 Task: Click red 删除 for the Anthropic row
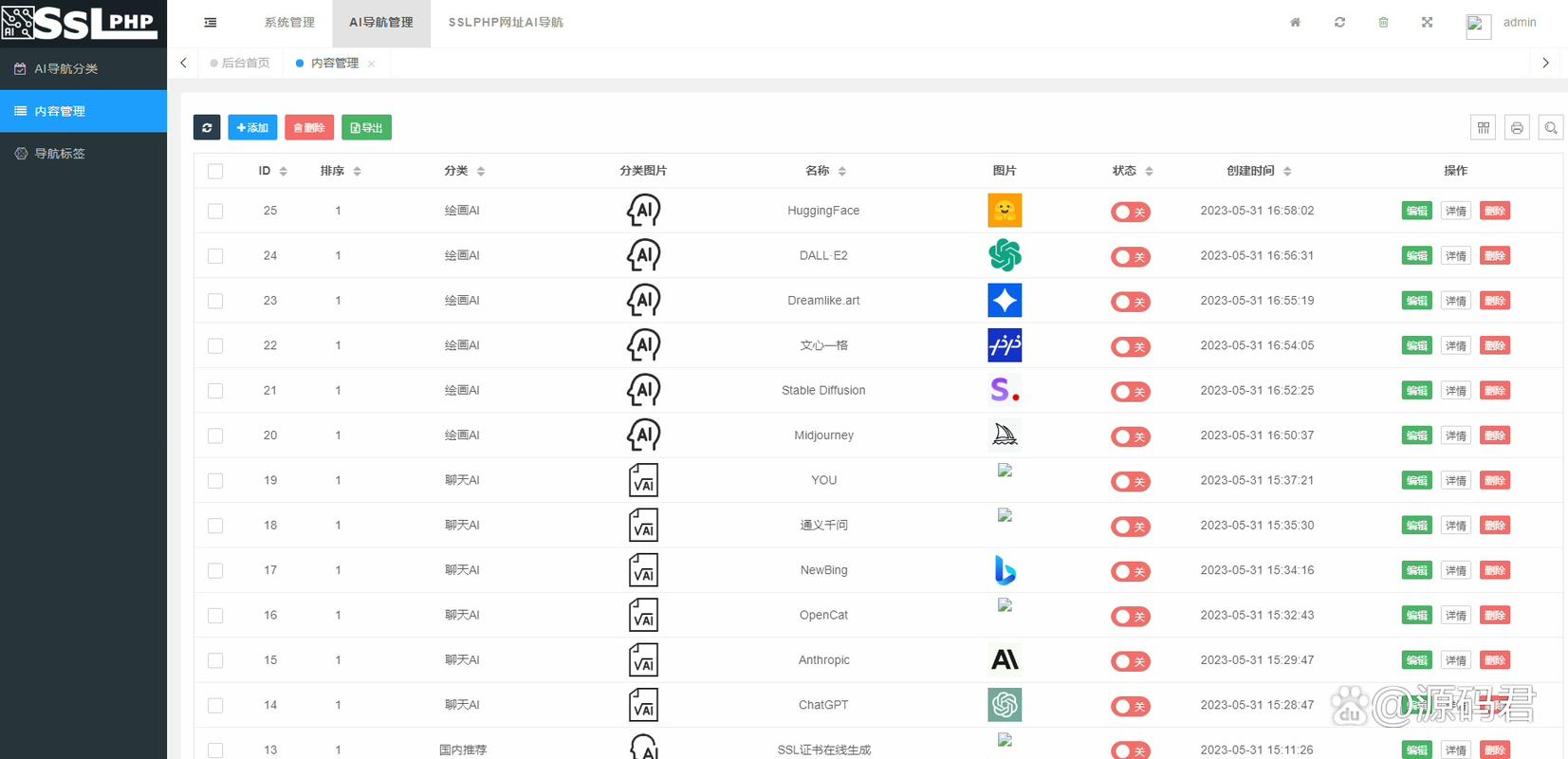pyautogui.click(x=1495, y=660)
